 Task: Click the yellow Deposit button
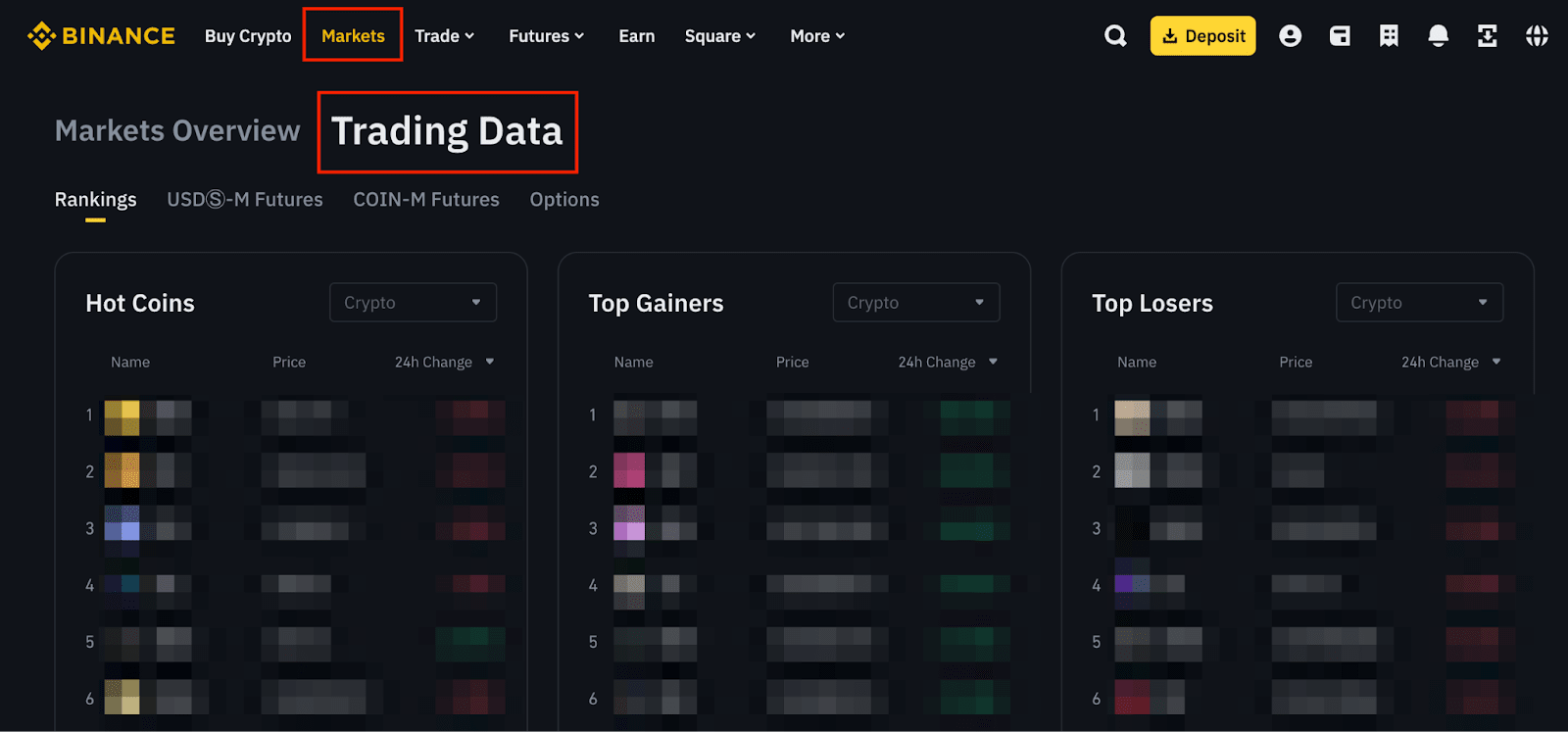pyautogui.click(x=1202, y=36)
